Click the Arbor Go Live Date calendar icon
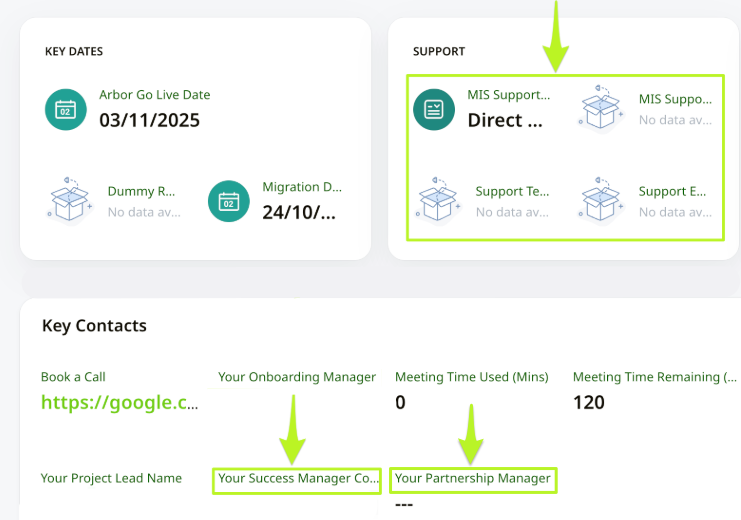 tap(66, 110)
